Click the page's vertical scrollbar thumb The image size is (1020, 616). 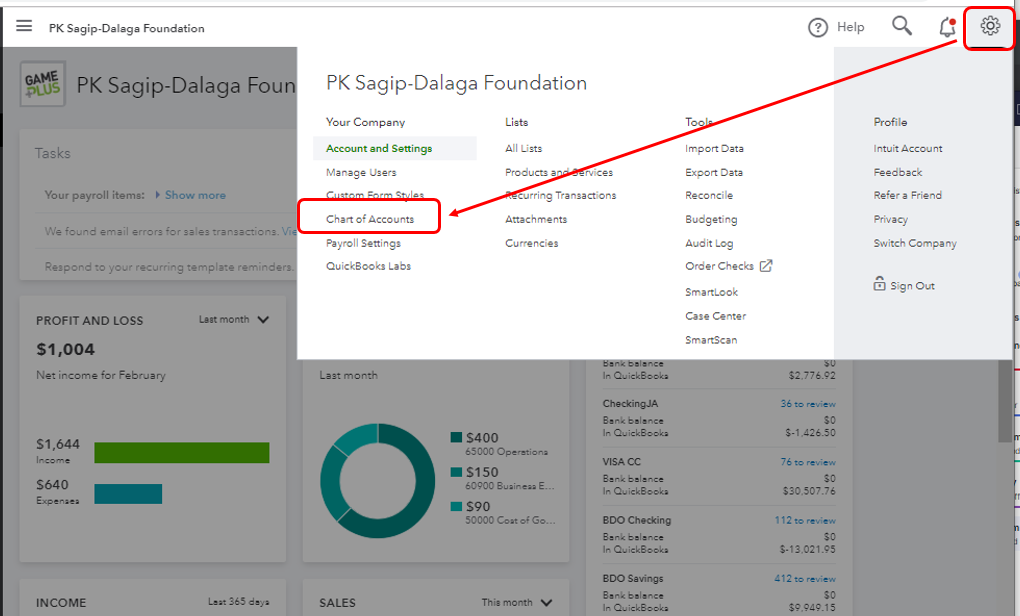tap(1005, 401)
